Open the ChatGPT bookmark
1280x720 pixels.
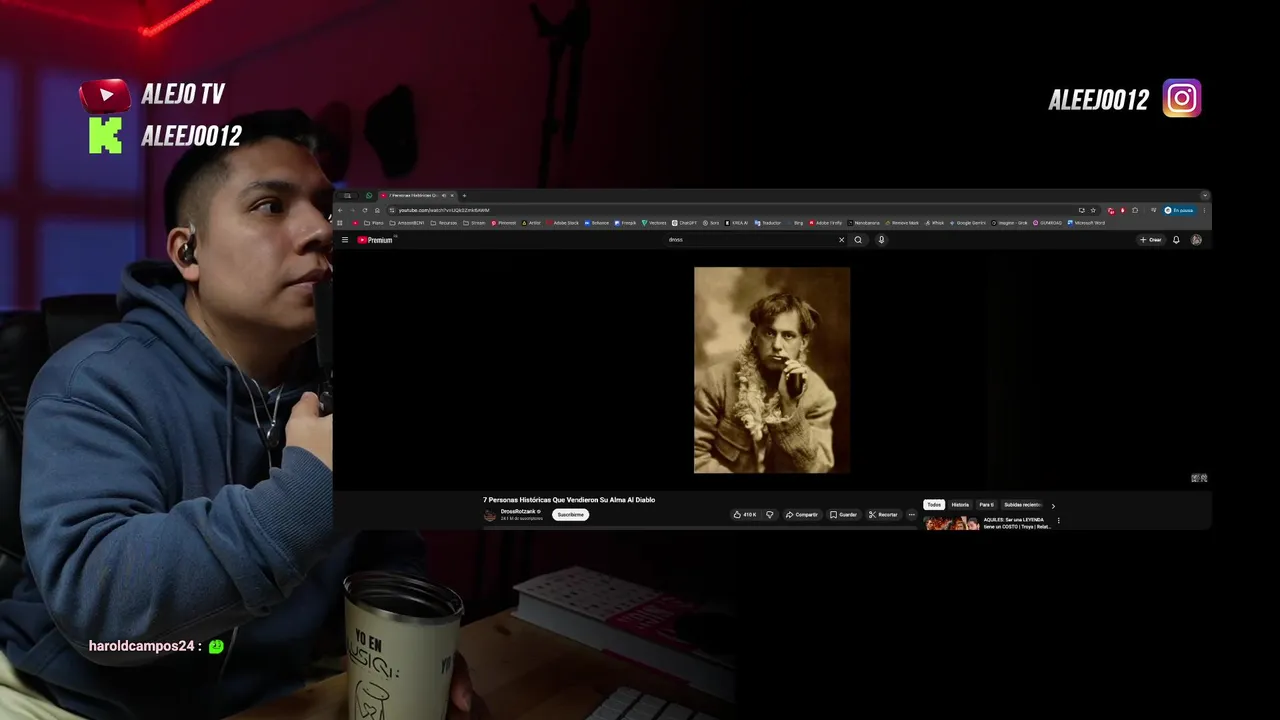pyautogui.click(x=684, y=223)
